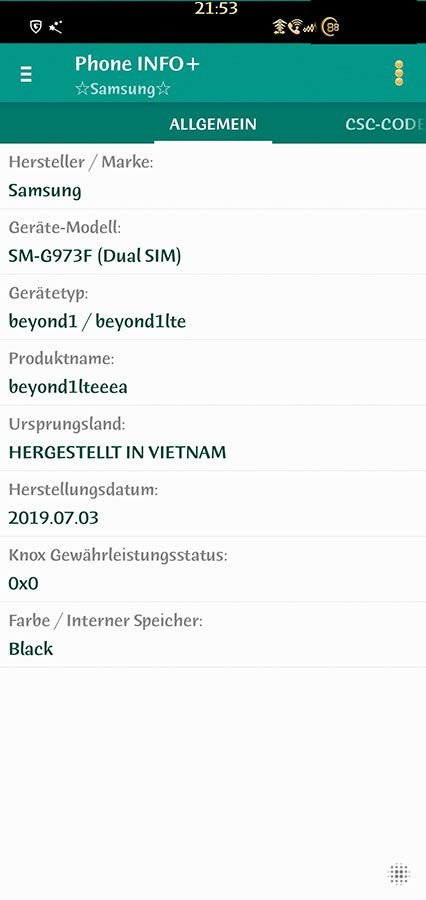Select the Geräte-Modell SM-G973F row

tap(213, 242)
